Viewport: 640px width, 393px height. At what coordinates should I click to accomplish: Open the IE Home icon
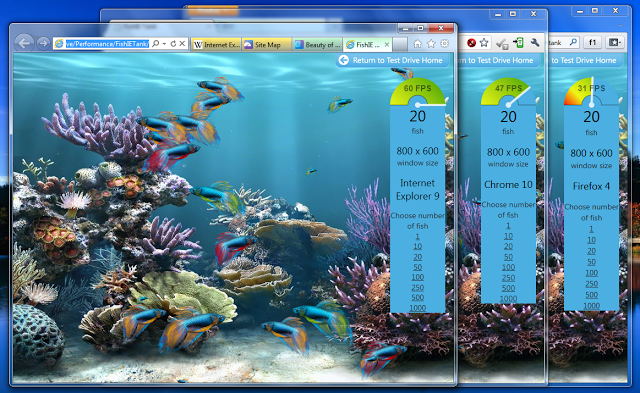click(x=417, y=44)
